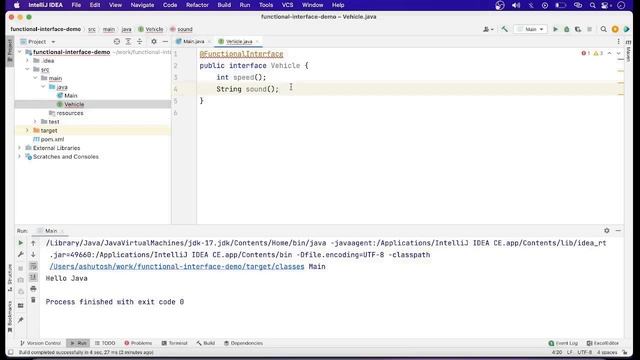640x360 pixels.
Task: Open the Build menu
Action: [224, 5]
